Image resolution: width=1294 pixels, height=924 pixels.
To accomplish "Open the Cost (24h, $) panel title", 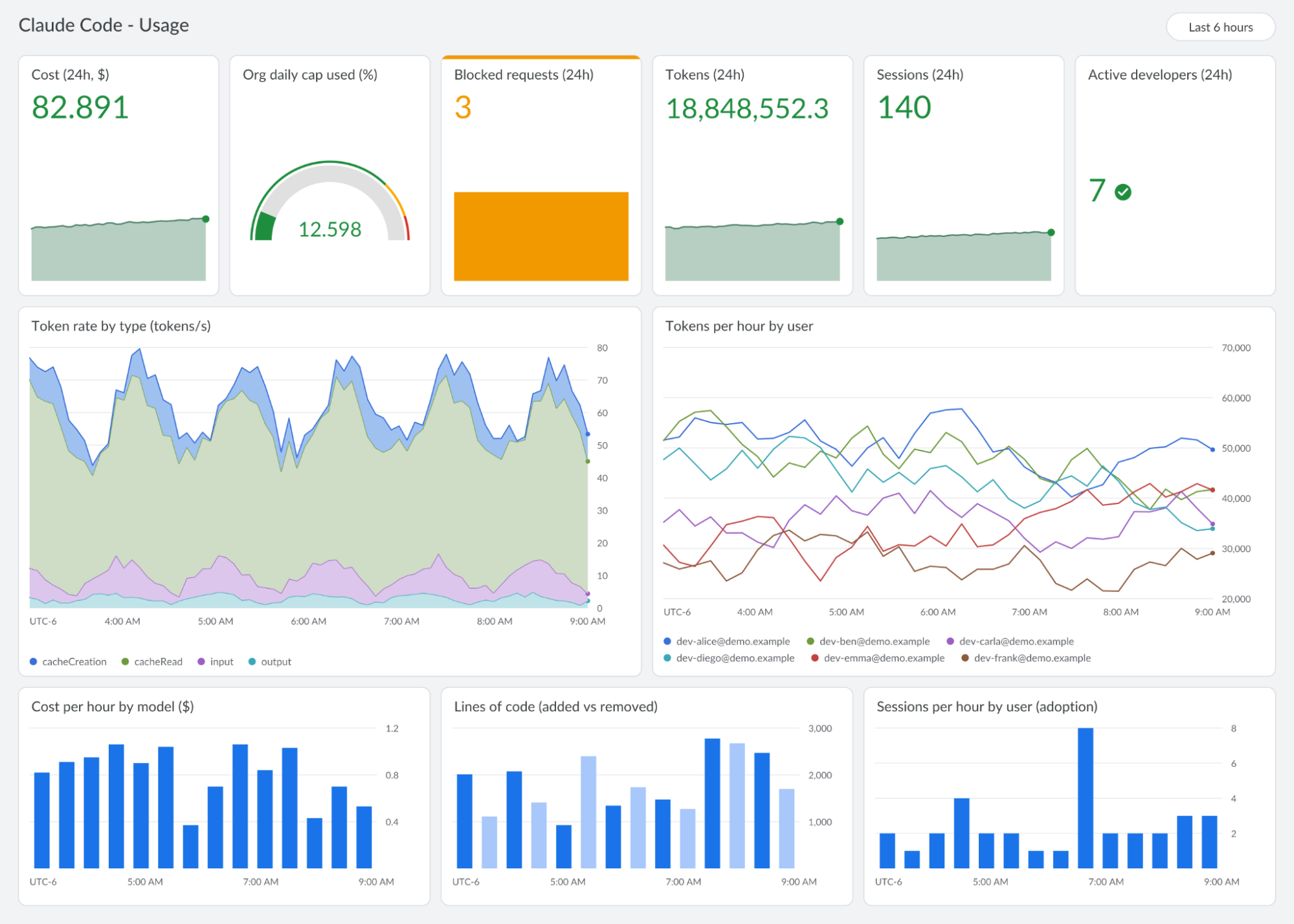I will (x=71, y=74).
